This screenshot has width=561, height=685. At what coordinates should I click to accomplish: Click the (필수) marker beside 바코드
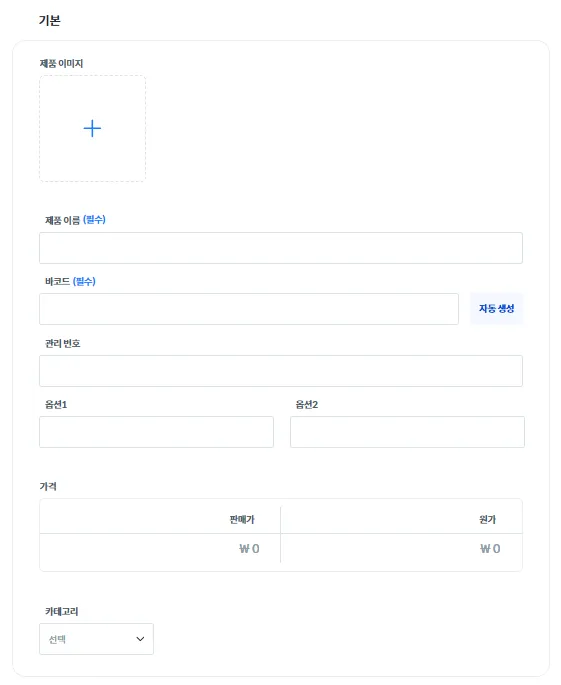84,281
